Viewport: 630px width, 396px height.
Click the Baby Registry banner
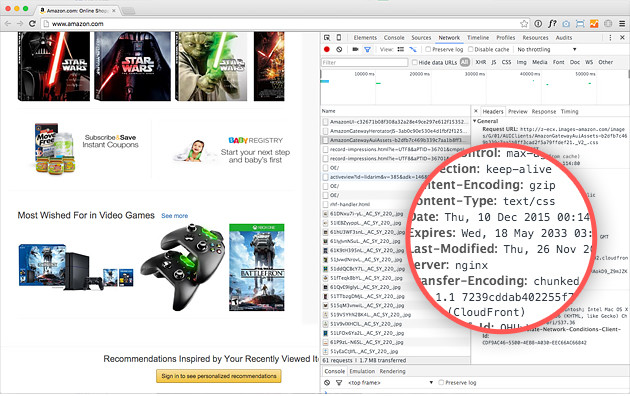(x=231, y=149)
